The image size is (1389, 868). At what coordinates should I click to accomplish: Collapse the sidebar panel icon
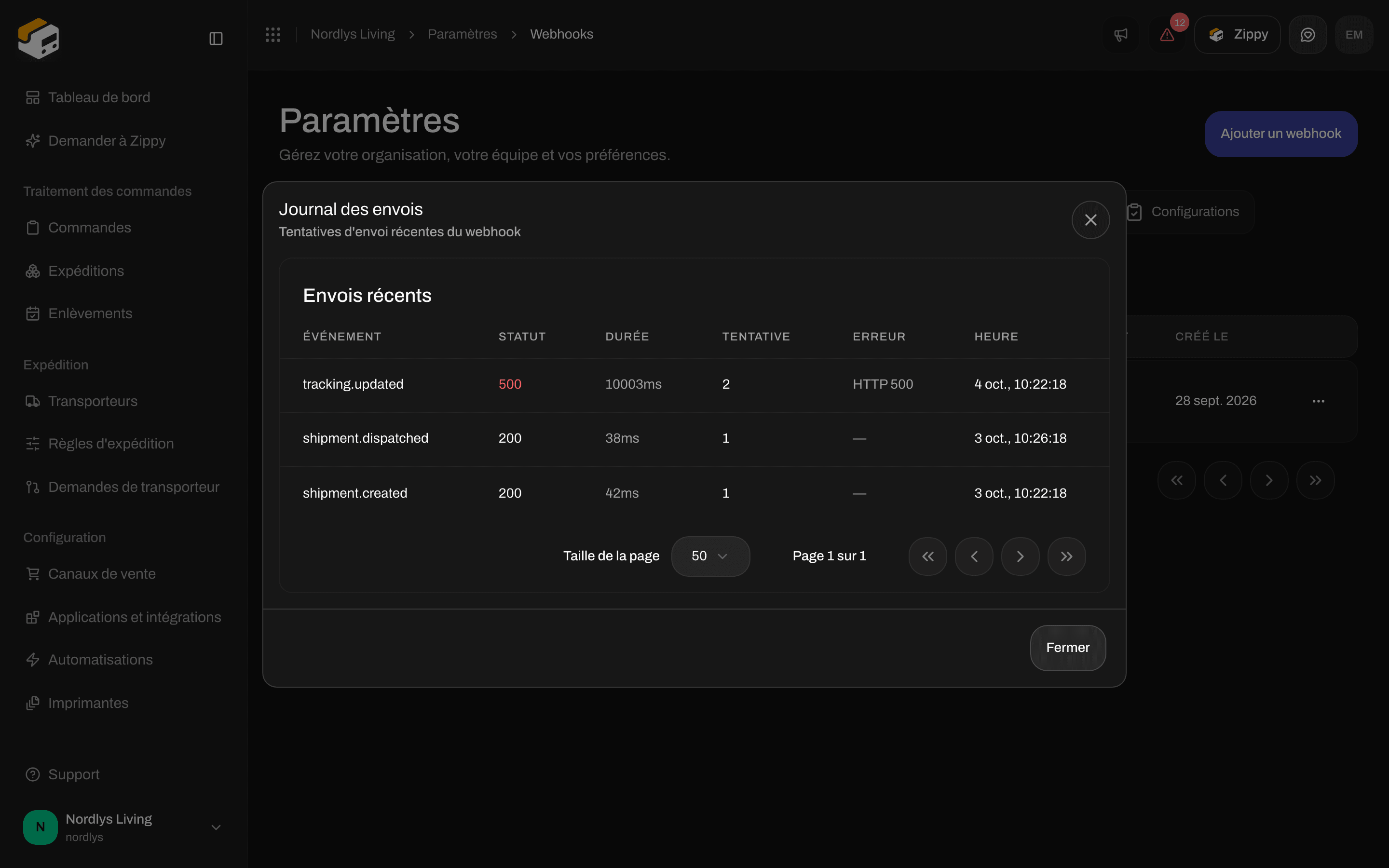click(216, 39)
